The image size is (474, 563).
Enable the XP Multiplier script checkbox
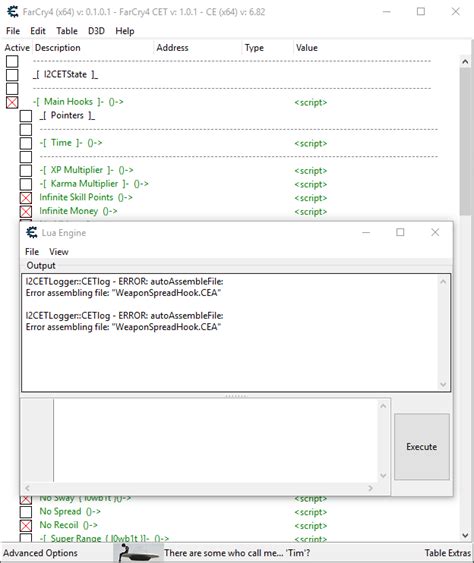point(26,170)
